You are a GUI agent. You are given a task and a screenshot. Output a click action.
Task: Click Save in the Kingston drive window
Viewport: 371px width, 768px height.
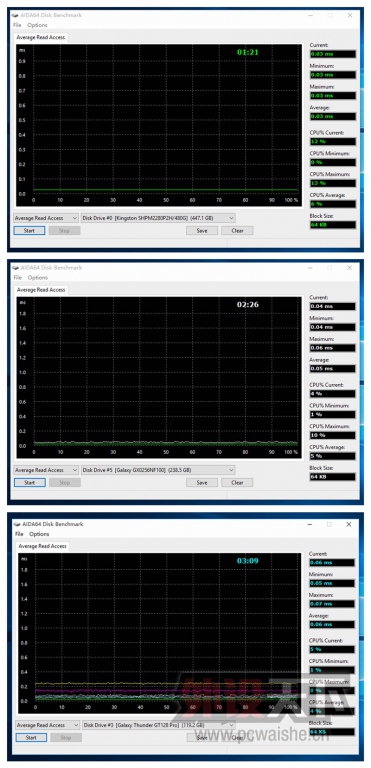202,231
